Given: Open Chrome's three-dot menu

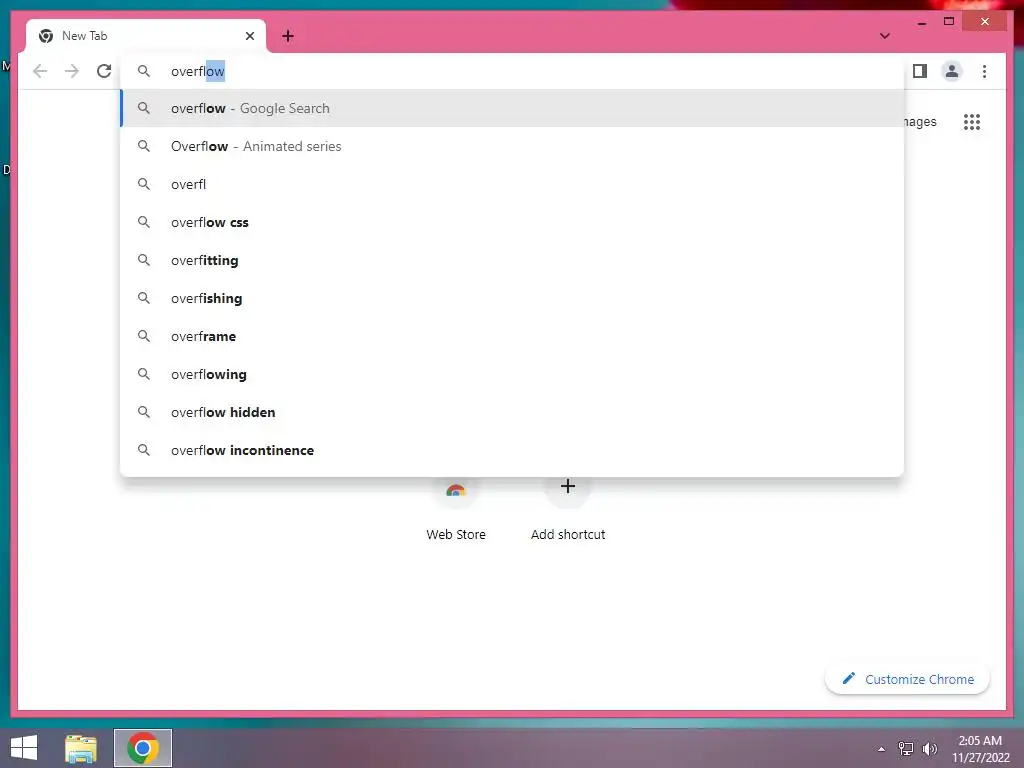Looking at the screenshot, I should click(x=984, y=71).
